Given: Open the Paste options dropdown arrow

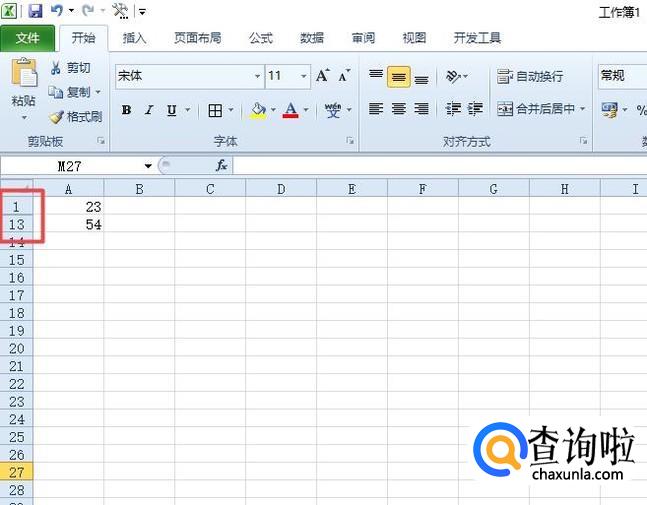Looking at the screenshot, I should (24, 118).
